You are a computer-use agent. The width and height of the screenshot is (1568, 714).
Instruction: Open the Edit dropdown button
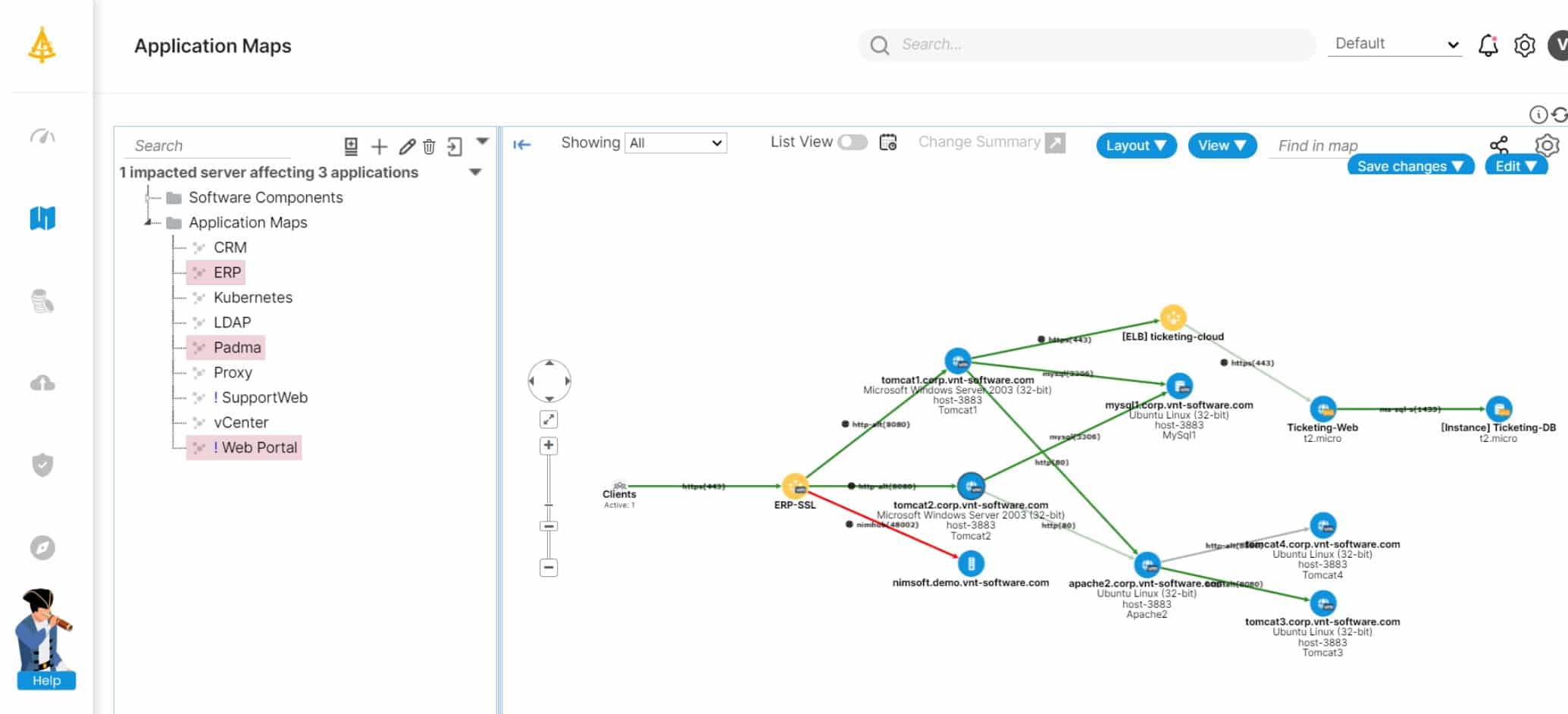1516,165
